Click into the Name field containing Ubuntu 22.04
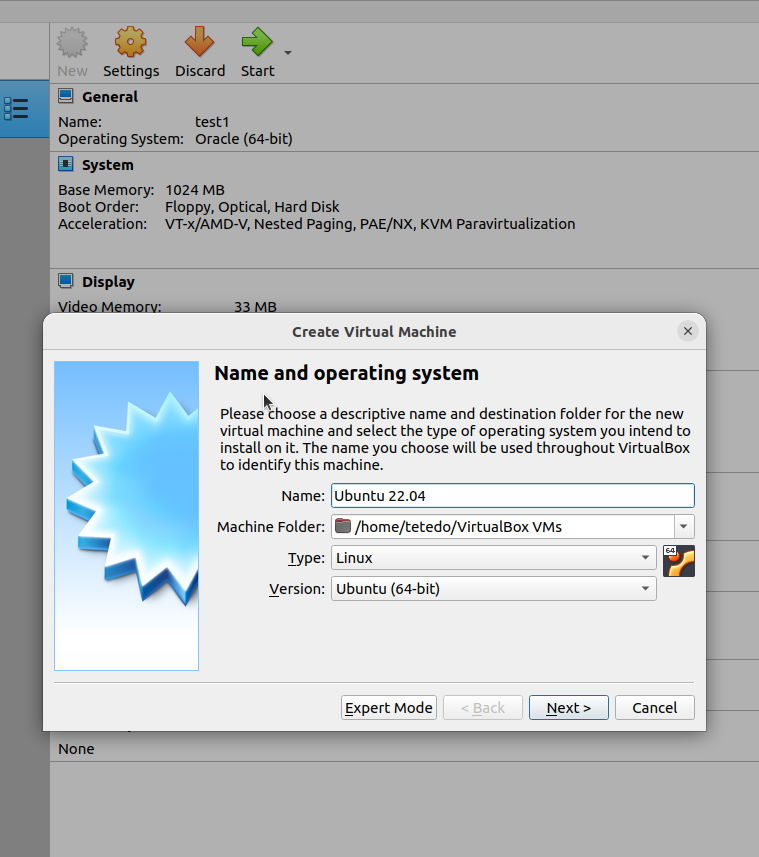759x857 pixels. point(513,496)
